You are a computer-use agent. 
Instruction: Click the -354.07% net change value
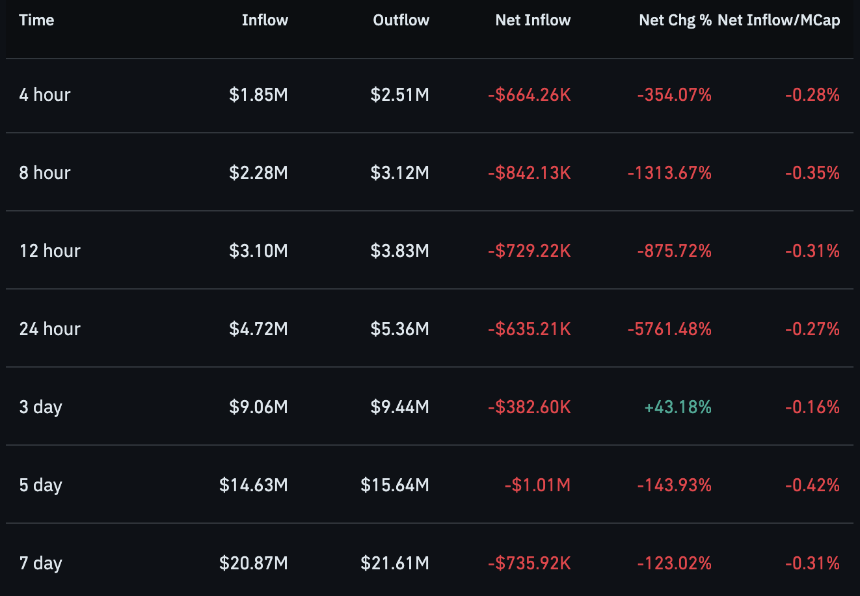[674, 95]
